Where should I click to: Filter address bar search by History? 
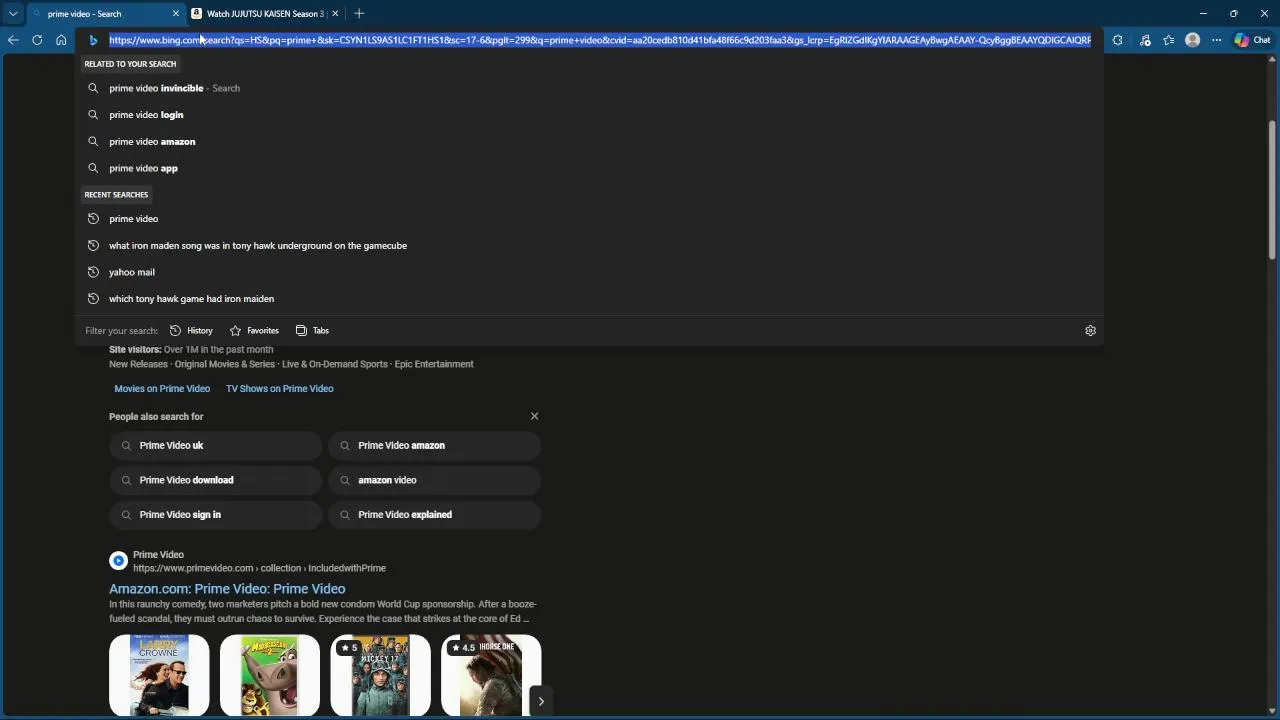click(191, 330)
